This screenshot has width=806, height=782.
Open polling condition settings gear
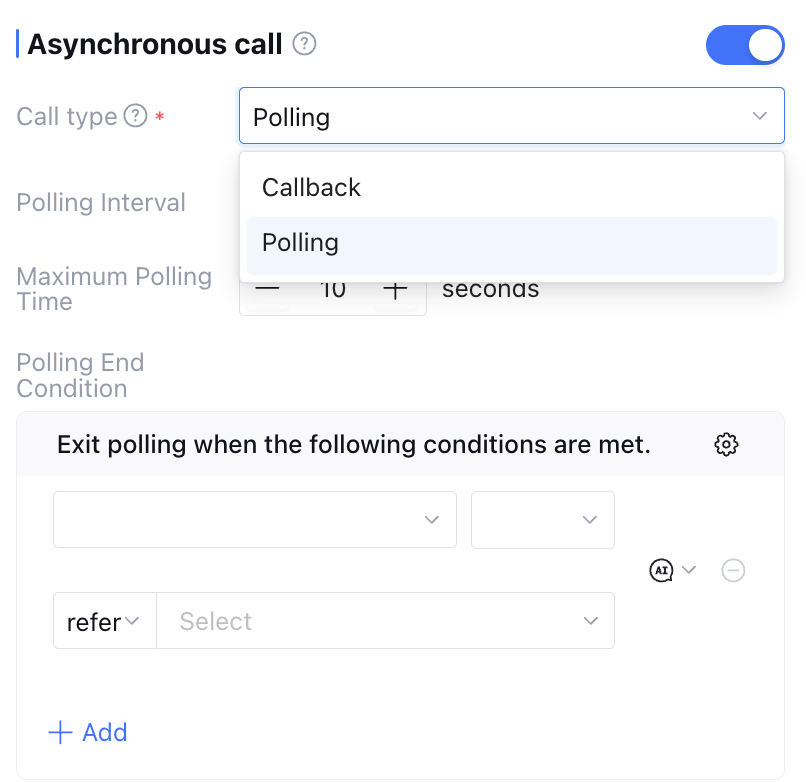tap(726, 445)
